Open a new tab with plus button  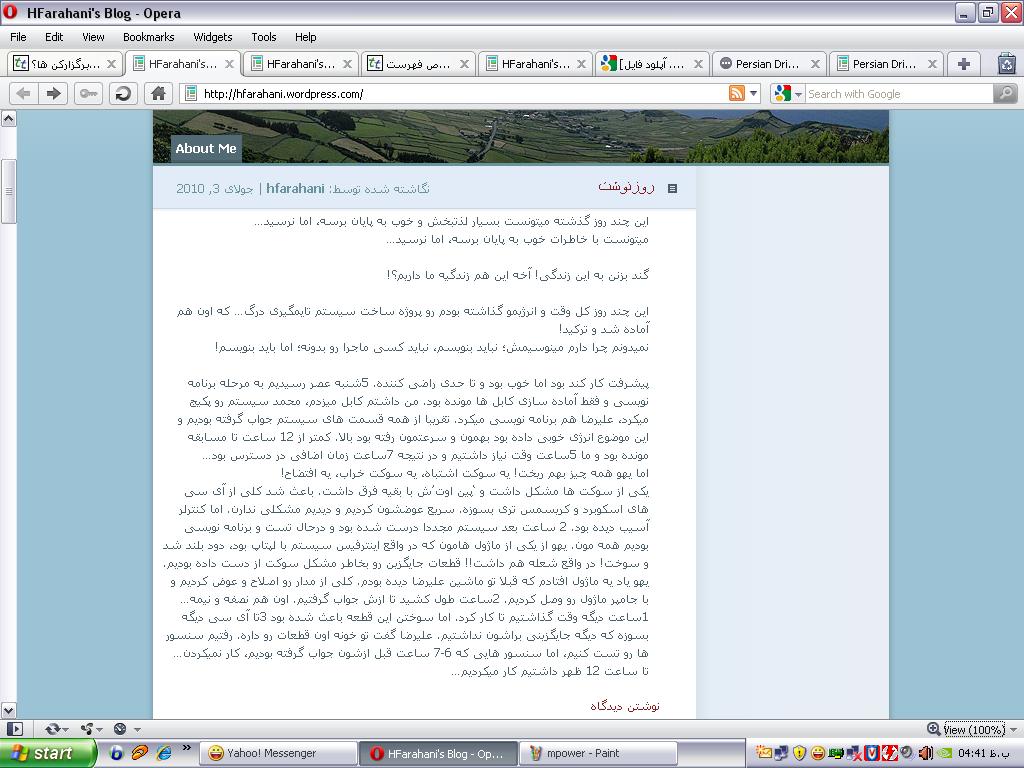tap(964, 64)
